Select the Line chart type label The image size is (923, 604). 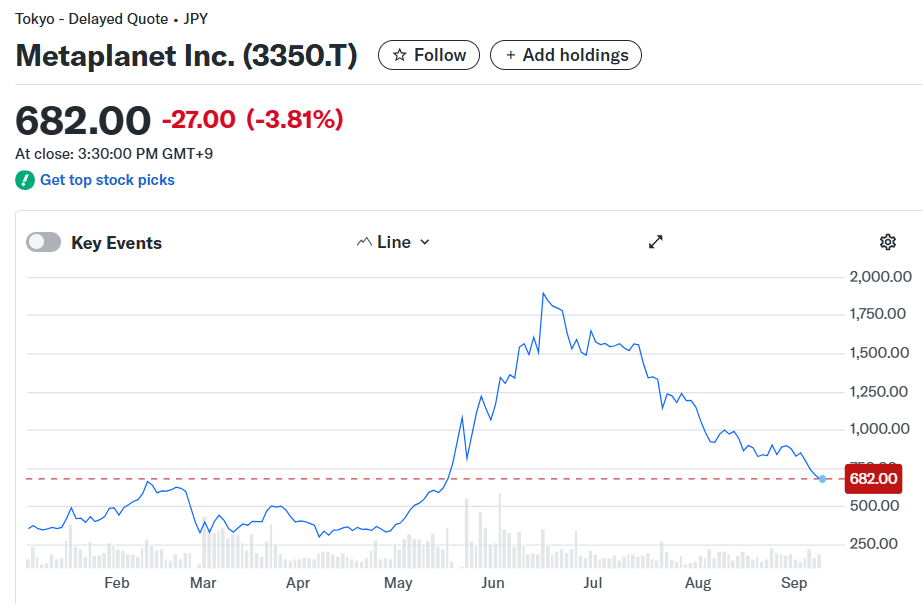(394, 242)
